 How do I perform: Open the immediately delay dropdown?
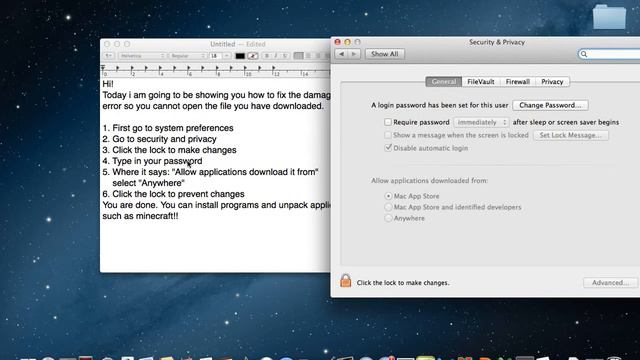pyautogui.click(x=481, y=122)
